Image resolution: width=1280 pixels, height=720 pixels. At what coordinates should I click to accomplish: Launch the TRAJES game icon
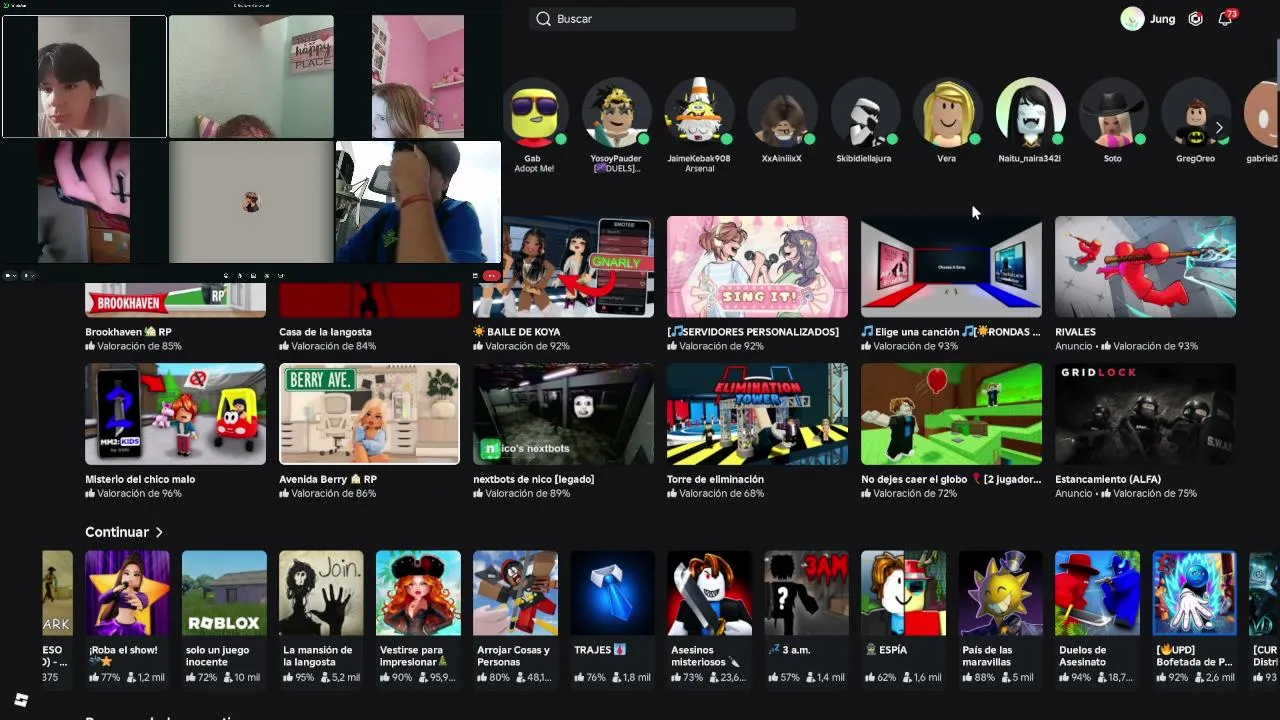[612, 593]
